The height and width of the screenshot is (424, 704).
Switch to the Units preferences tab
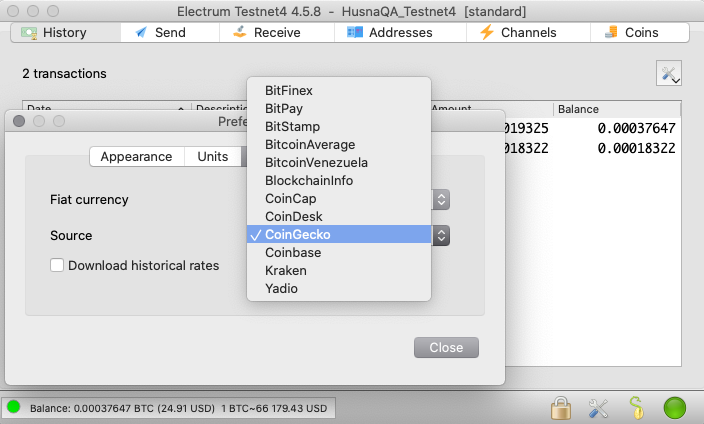tap(213, 156)
